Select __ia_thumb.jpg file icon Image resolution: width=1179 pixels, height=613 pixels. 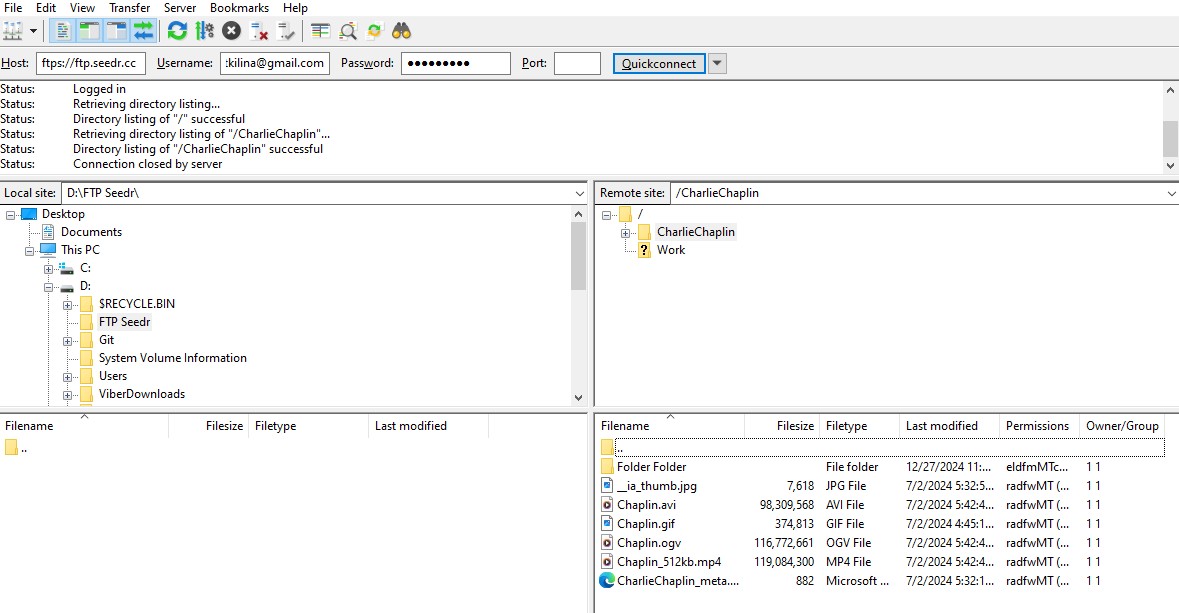point(607,486)
